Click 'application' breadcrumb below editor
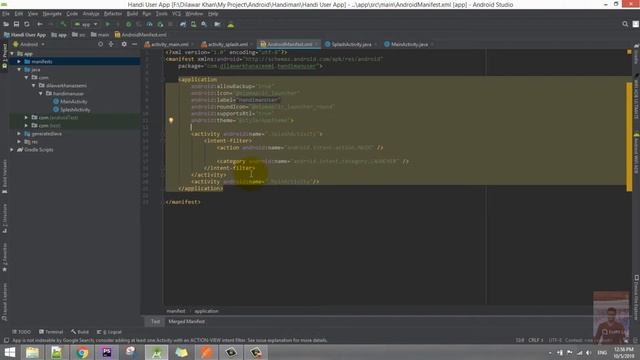 pyautogui.click(x=206, y=311)
